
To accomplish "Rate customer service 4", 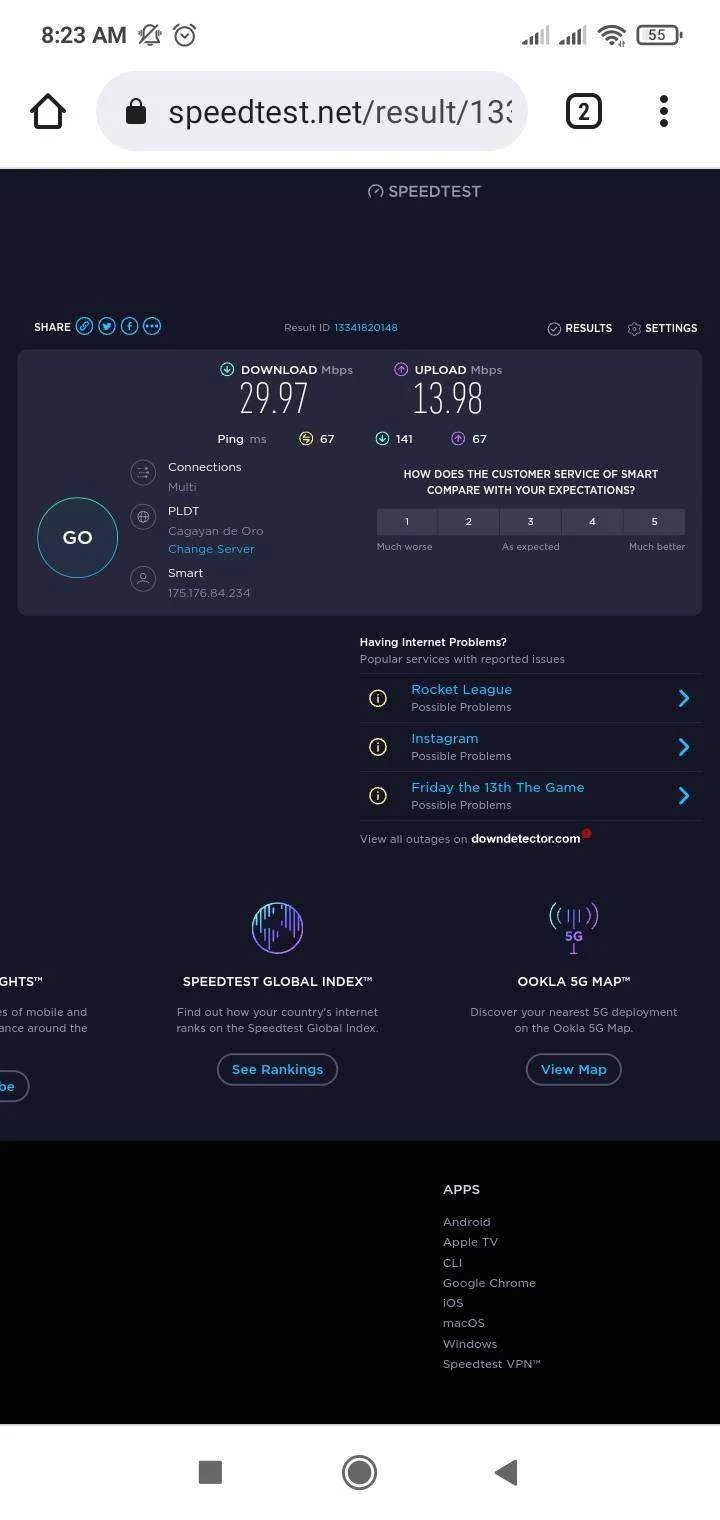I will [x=592, y=522].
